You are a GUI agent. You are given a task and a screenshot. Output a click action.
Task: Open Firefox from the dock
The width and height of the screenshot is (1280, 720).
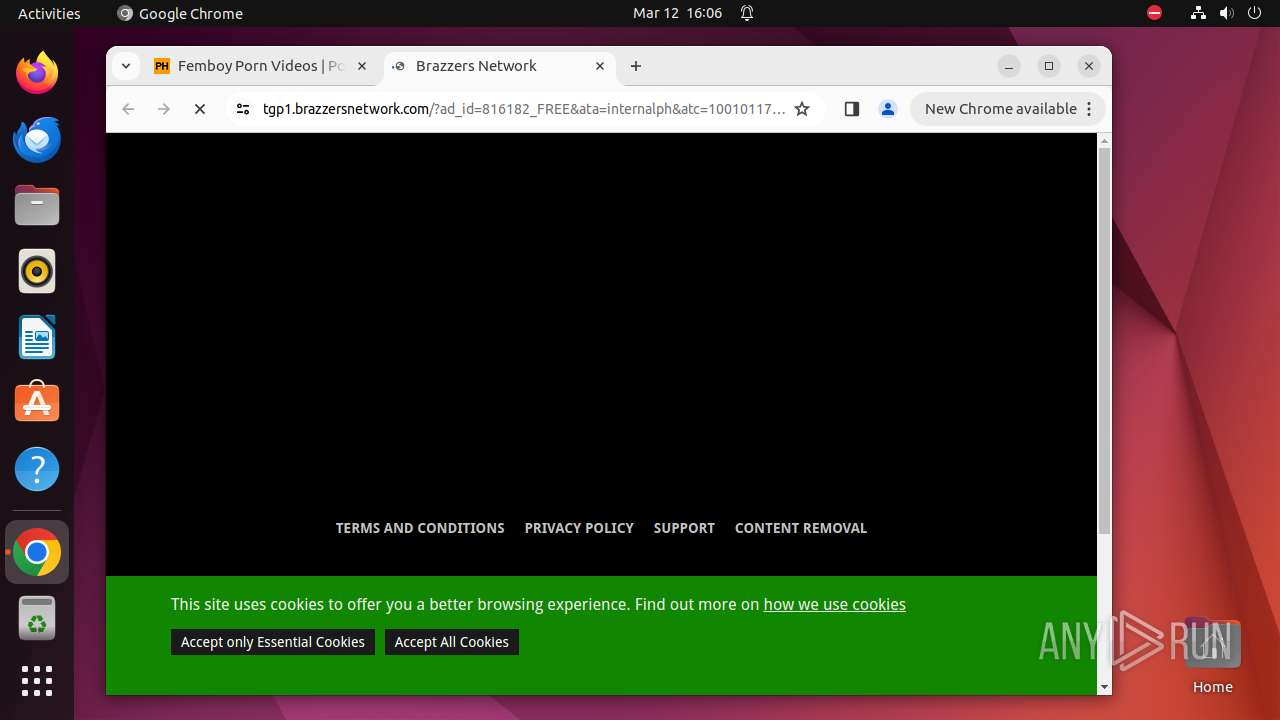[x=37, y=73]
